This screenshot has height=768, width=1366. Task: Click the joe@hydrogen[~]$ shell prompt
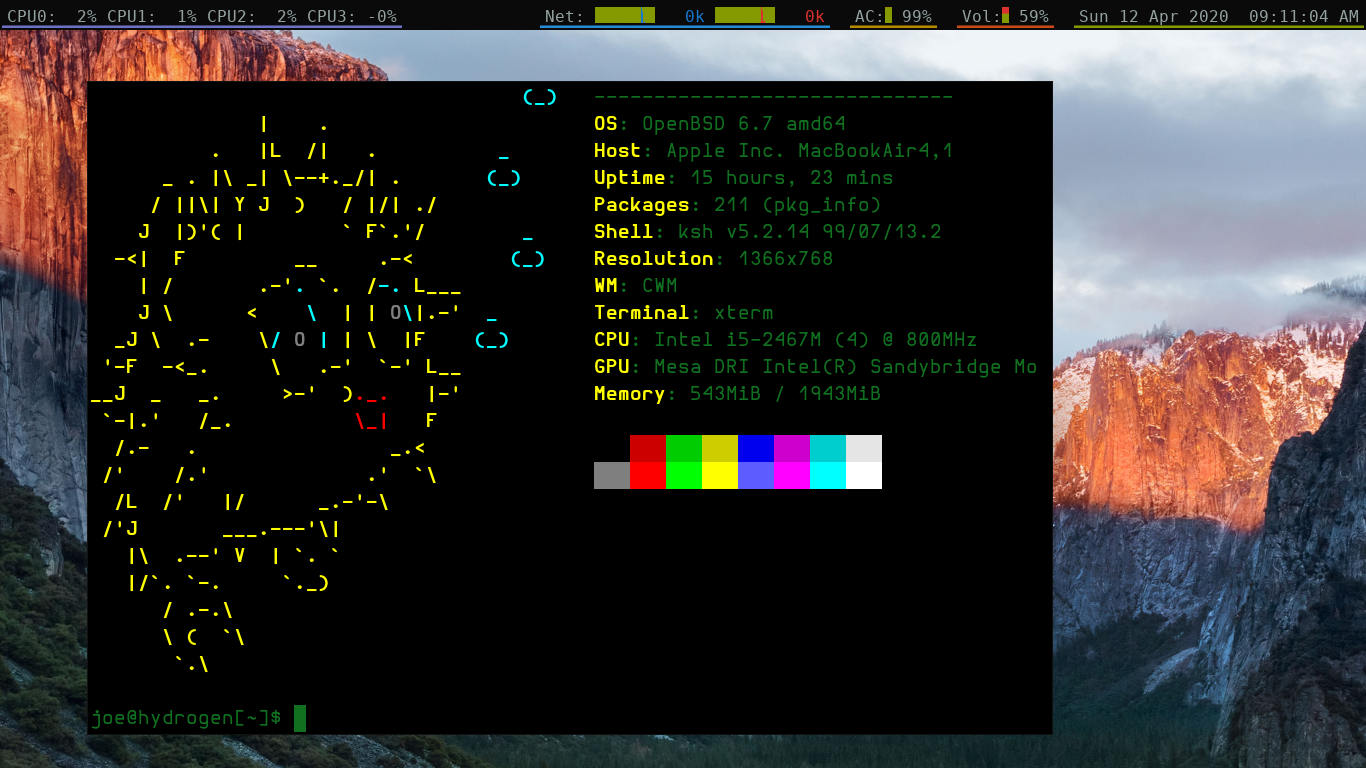click(x=186, y=718)
